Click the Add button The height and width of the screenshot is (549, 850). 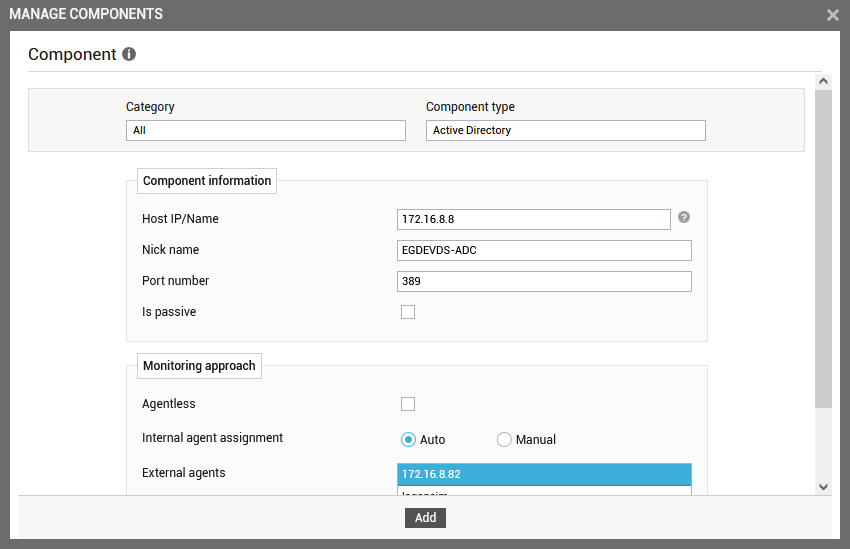426,518
